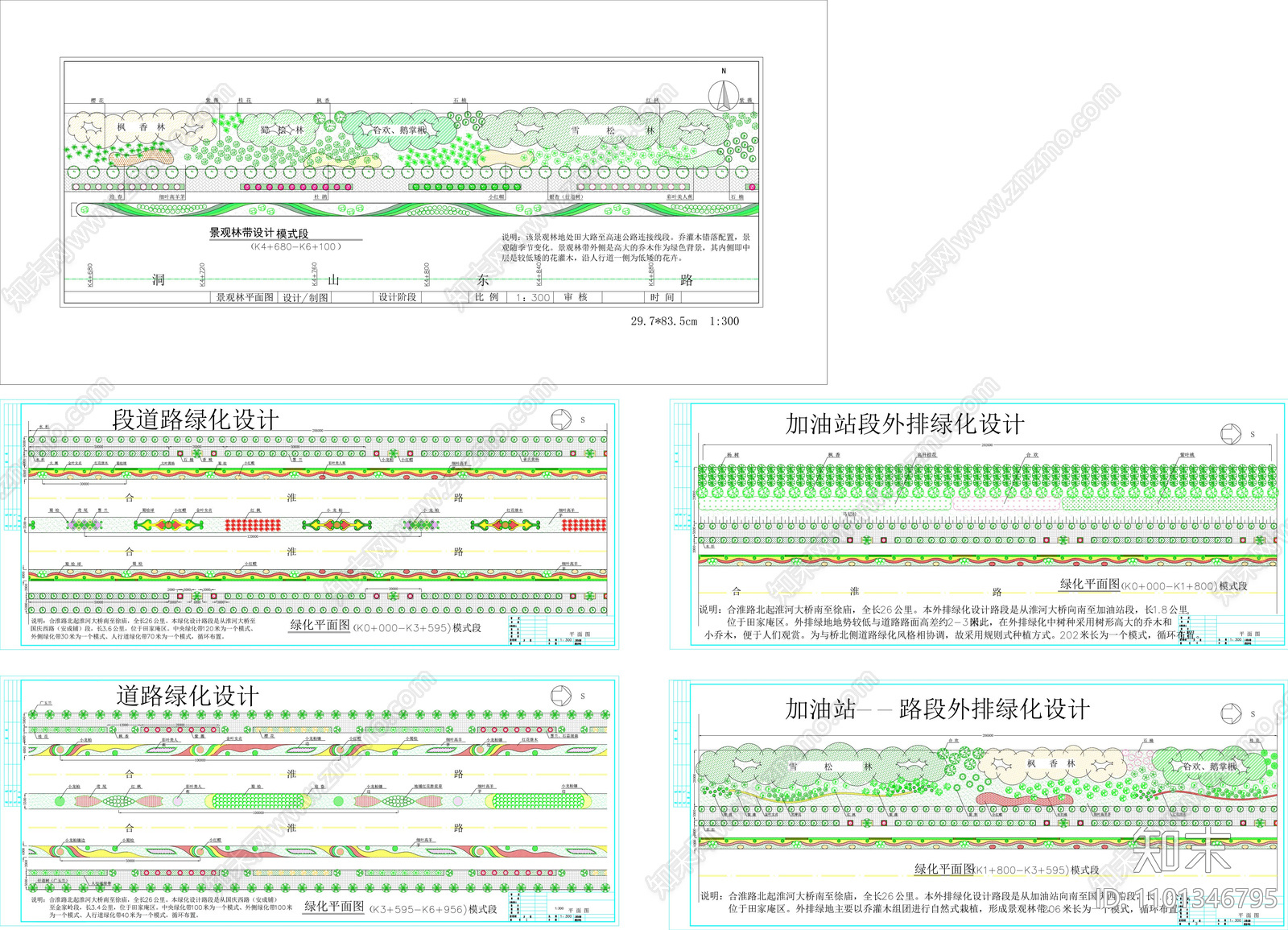Click the 绿化平面图 (K3+595–K6+956) caption

[400, 907]
